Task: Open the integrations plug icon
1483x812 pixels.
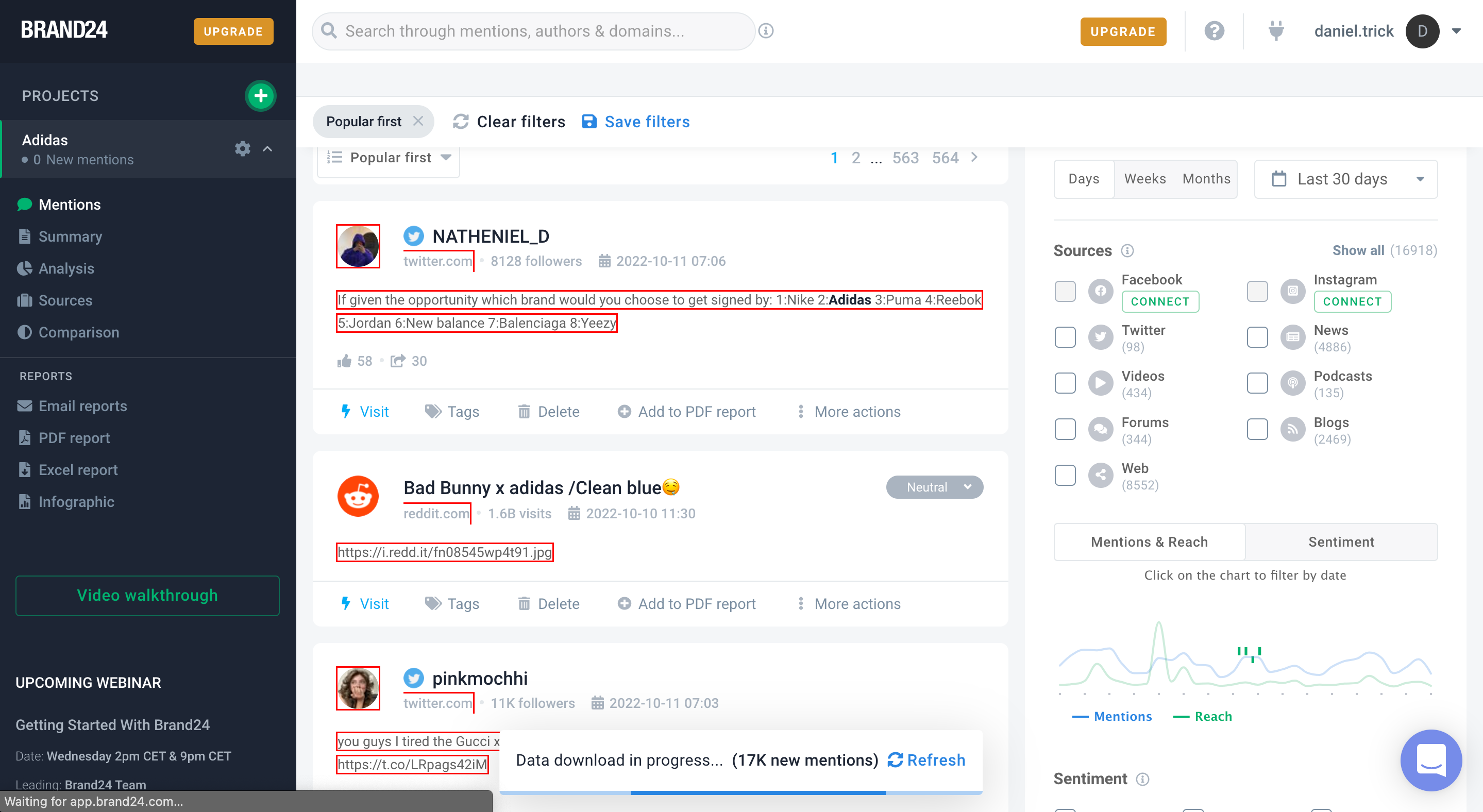Action: pyautogui.click(x=1276, y=30)
